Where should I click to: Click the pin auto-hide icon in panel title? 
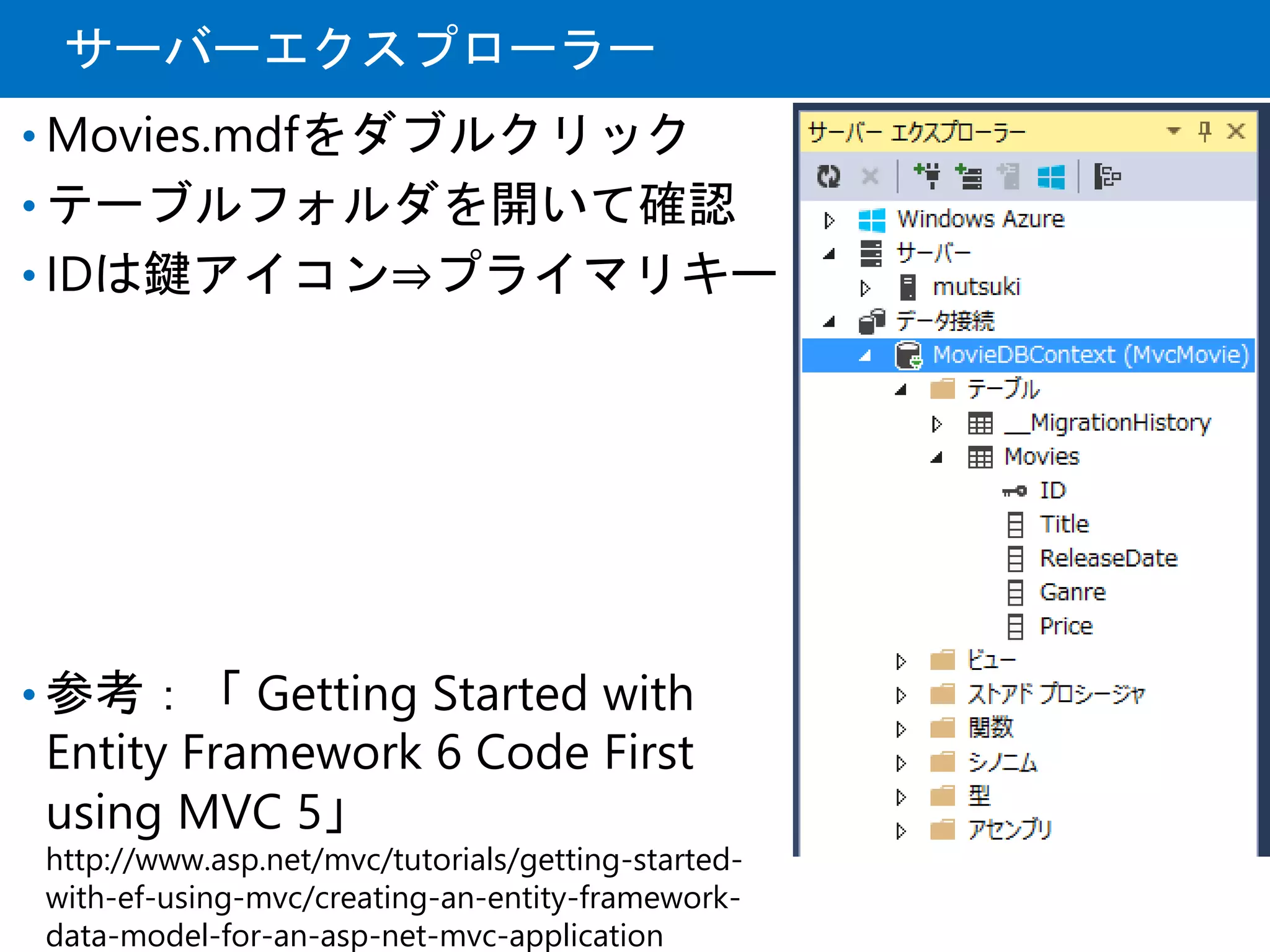click(x=1204, y=131)
